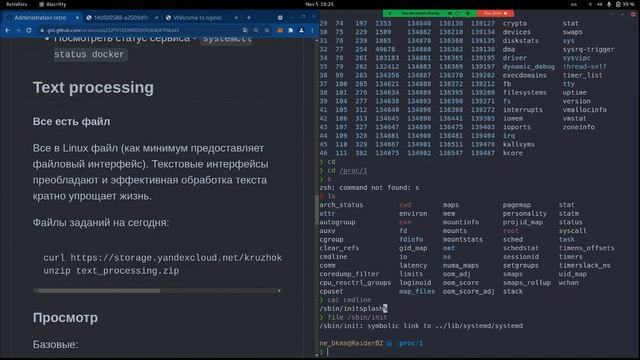This screenshot has width=640, height=360.
Task: Switch to the Administration Intro tab
Action: click(x=41, y=18)
